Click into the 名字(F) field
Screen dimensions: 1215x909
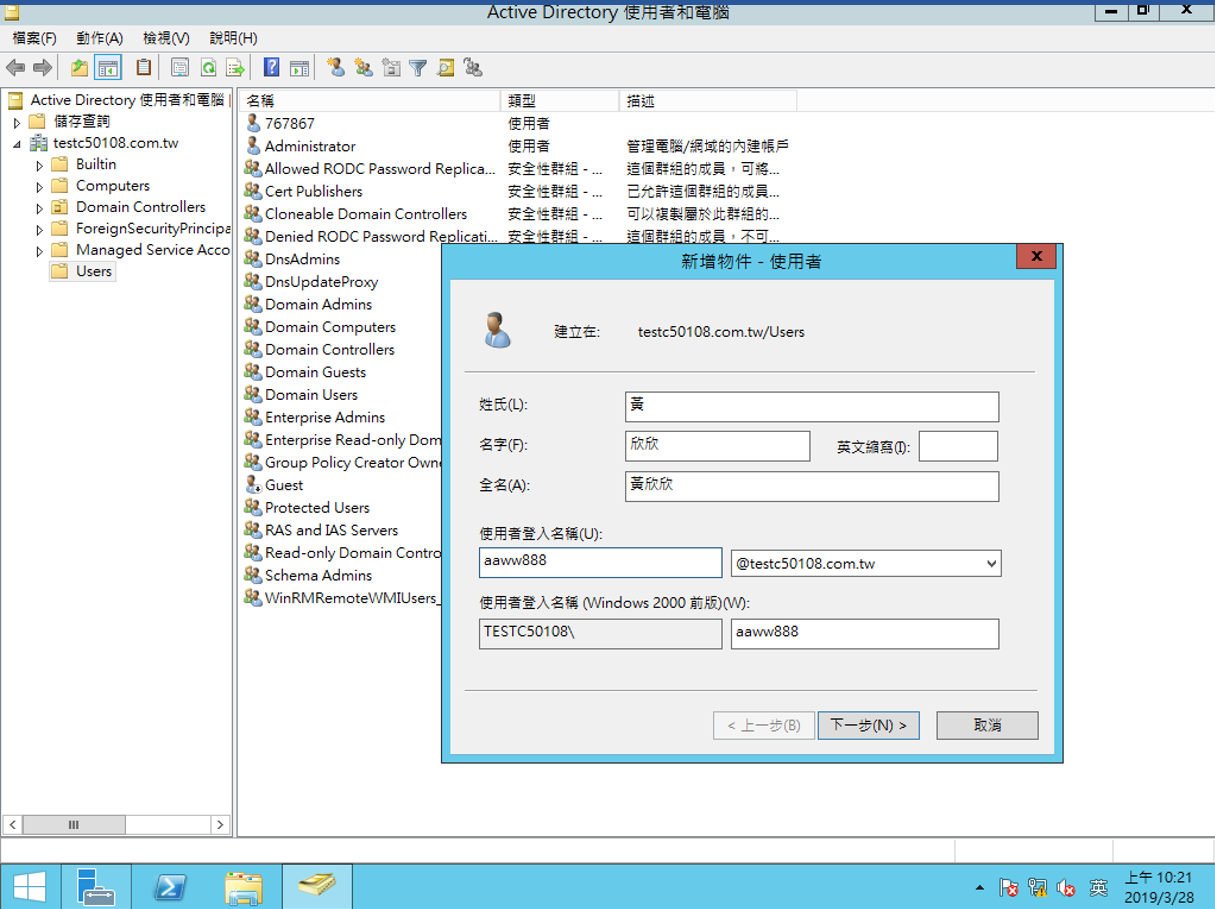(717, 446)
